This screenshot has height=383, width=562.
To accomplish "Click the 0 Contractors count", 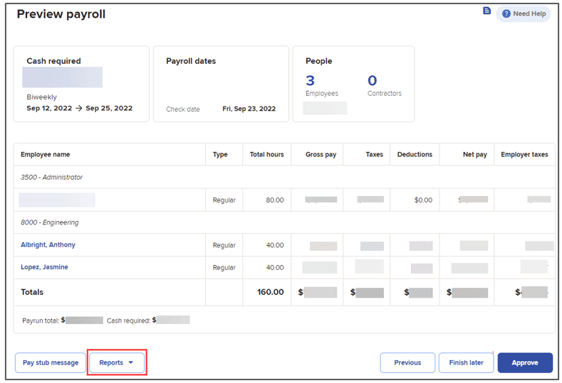I will click(384, 85).
